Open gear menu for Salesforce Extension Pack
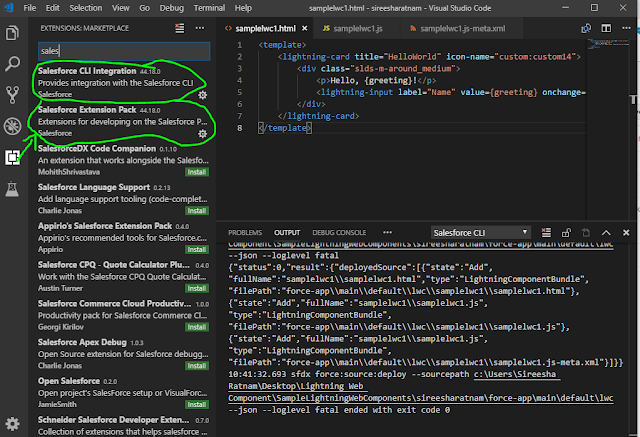 [202, 134]
